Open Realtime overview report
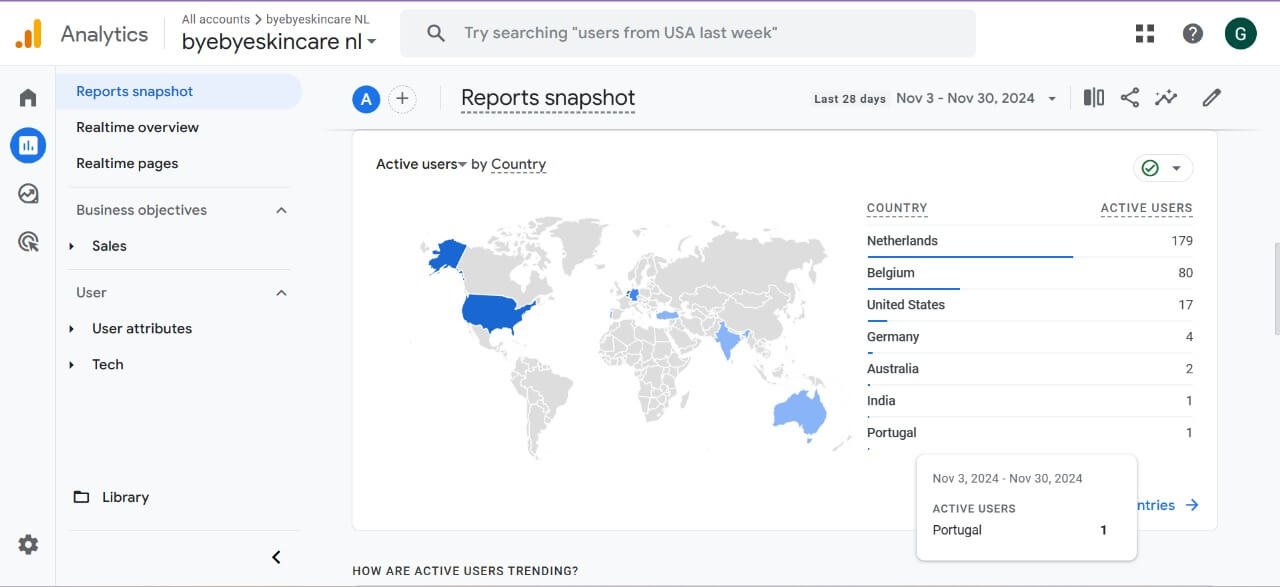 point(137,127)
